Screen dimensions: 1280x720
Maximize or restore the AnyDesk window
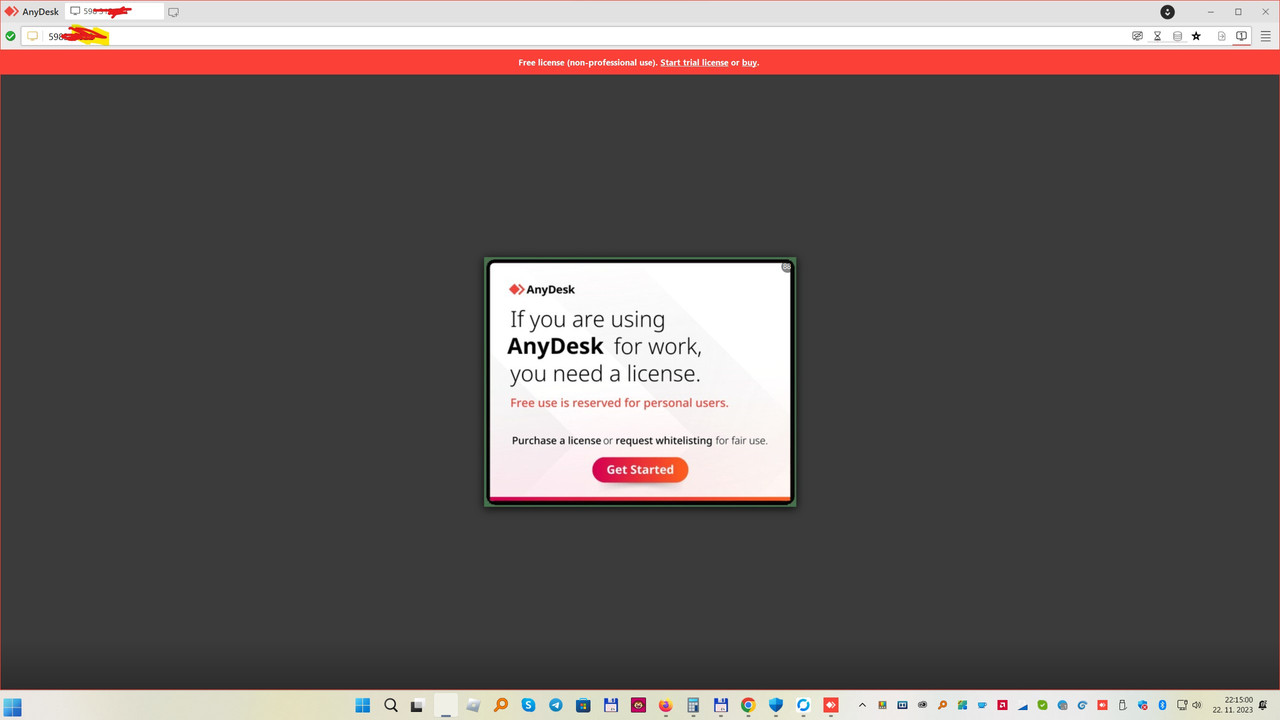(x=1238, y=12)
